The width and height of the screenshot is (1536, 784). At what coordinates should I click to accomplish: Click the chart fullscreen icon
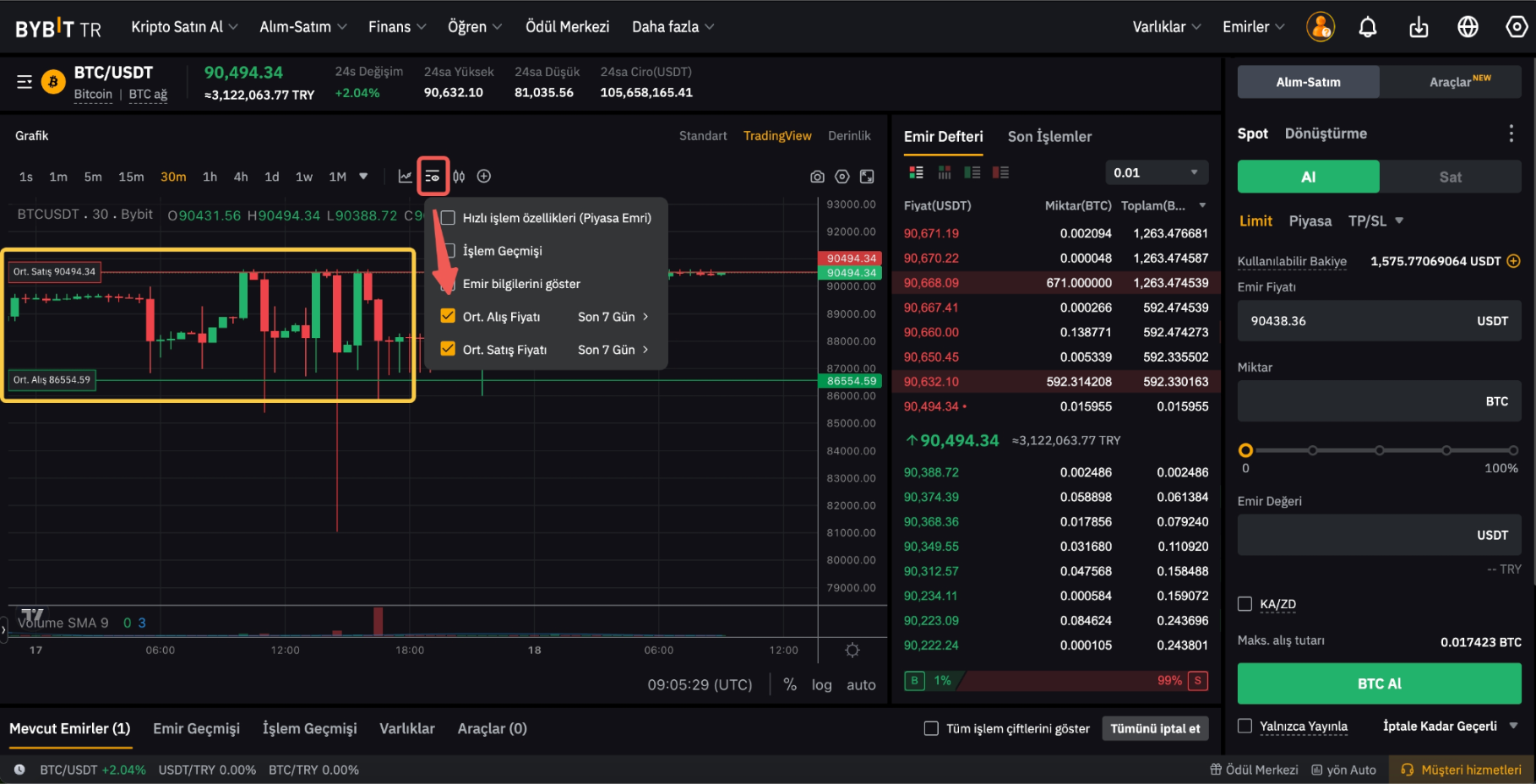tap(867, 177)
